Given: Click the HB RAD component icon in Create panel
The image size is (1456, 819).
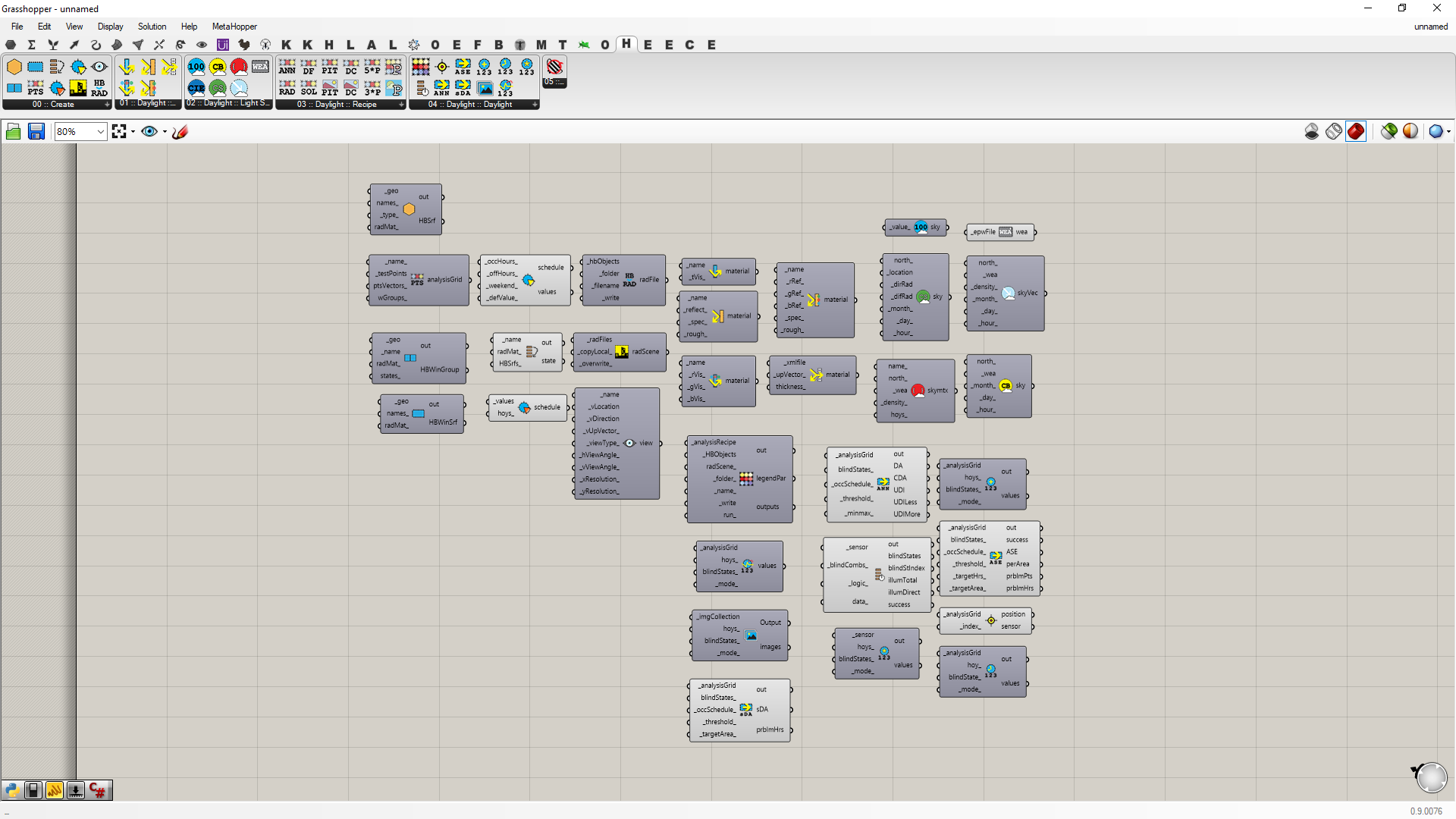Looking at the screenshot, I should tap(99, 88).
